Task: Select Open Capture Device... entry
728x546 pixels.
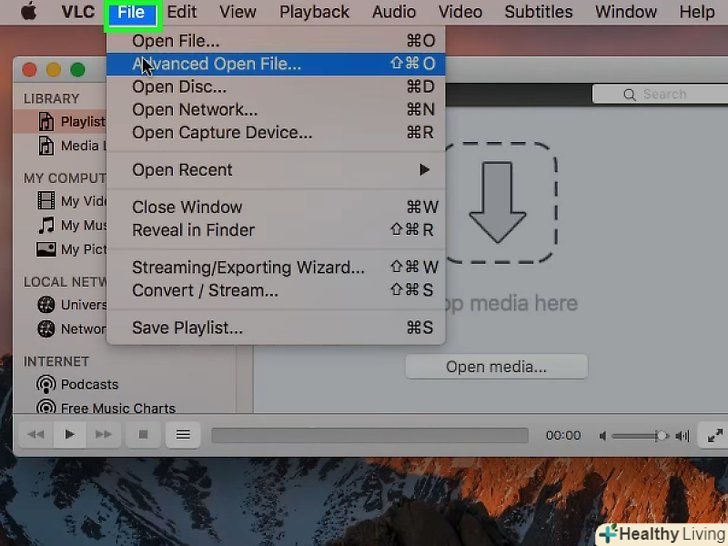Action: [x=276, y=133]
